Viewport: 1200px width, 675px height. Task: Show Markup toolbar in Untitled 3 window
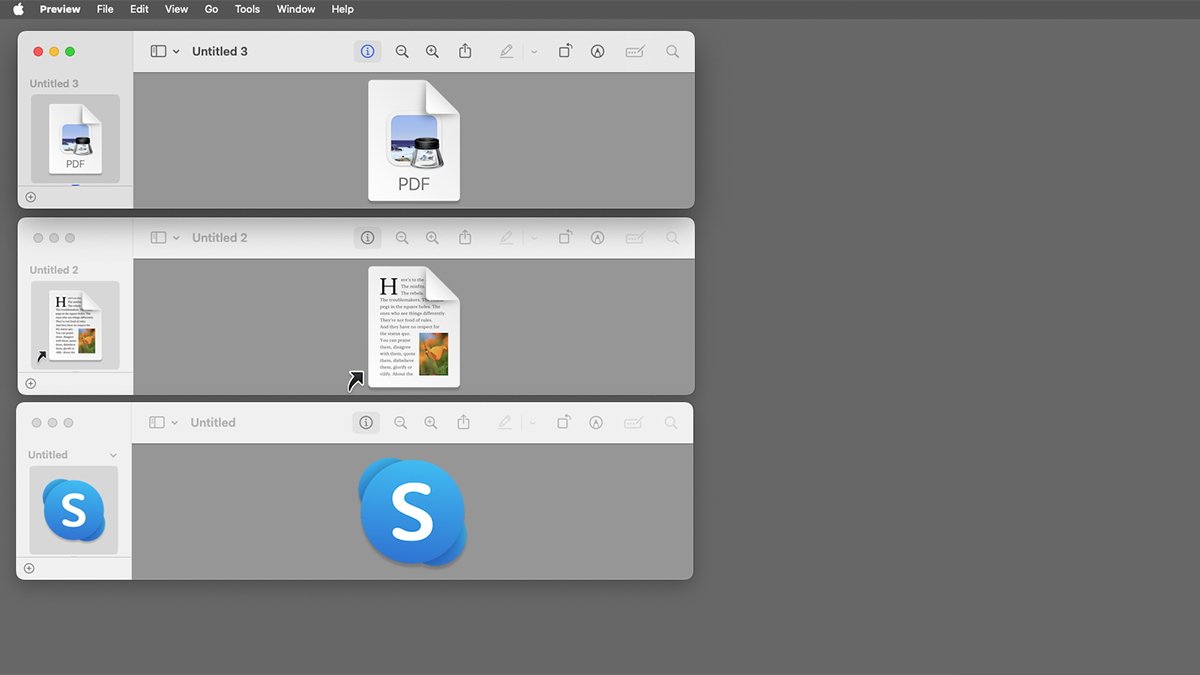597,51
